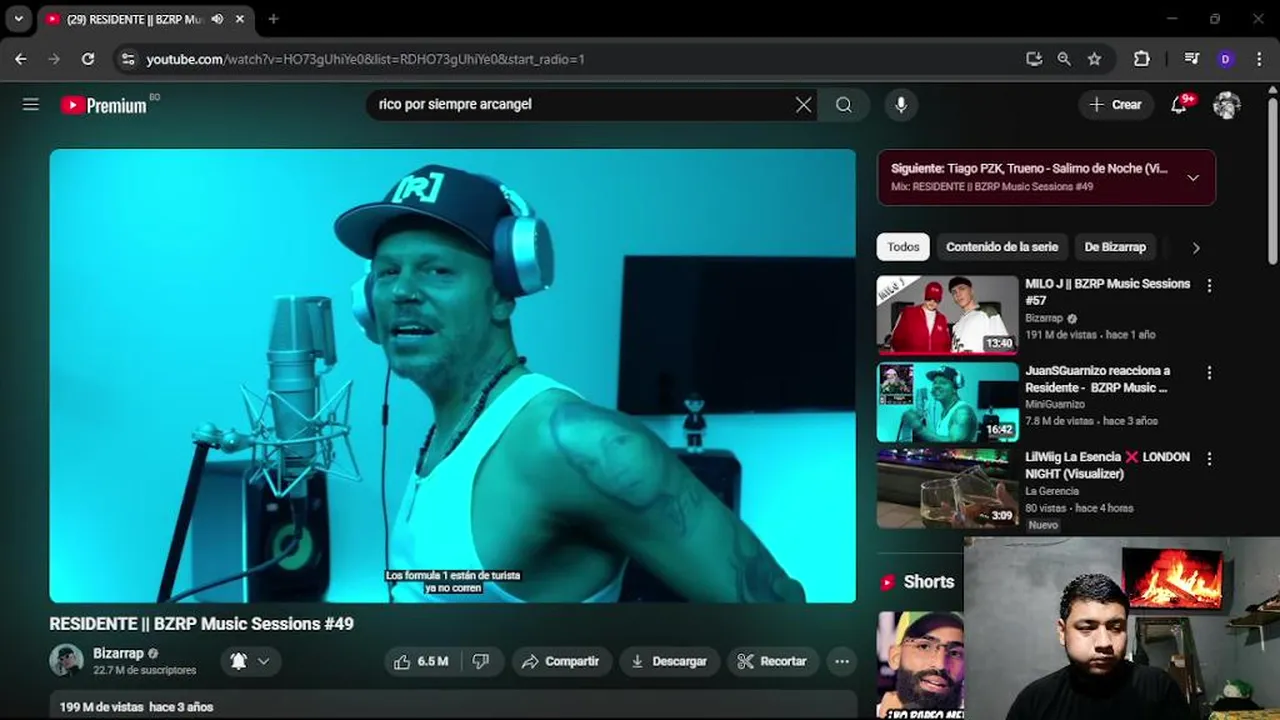Expand the Siguiente mix playlist panel

1193,177
